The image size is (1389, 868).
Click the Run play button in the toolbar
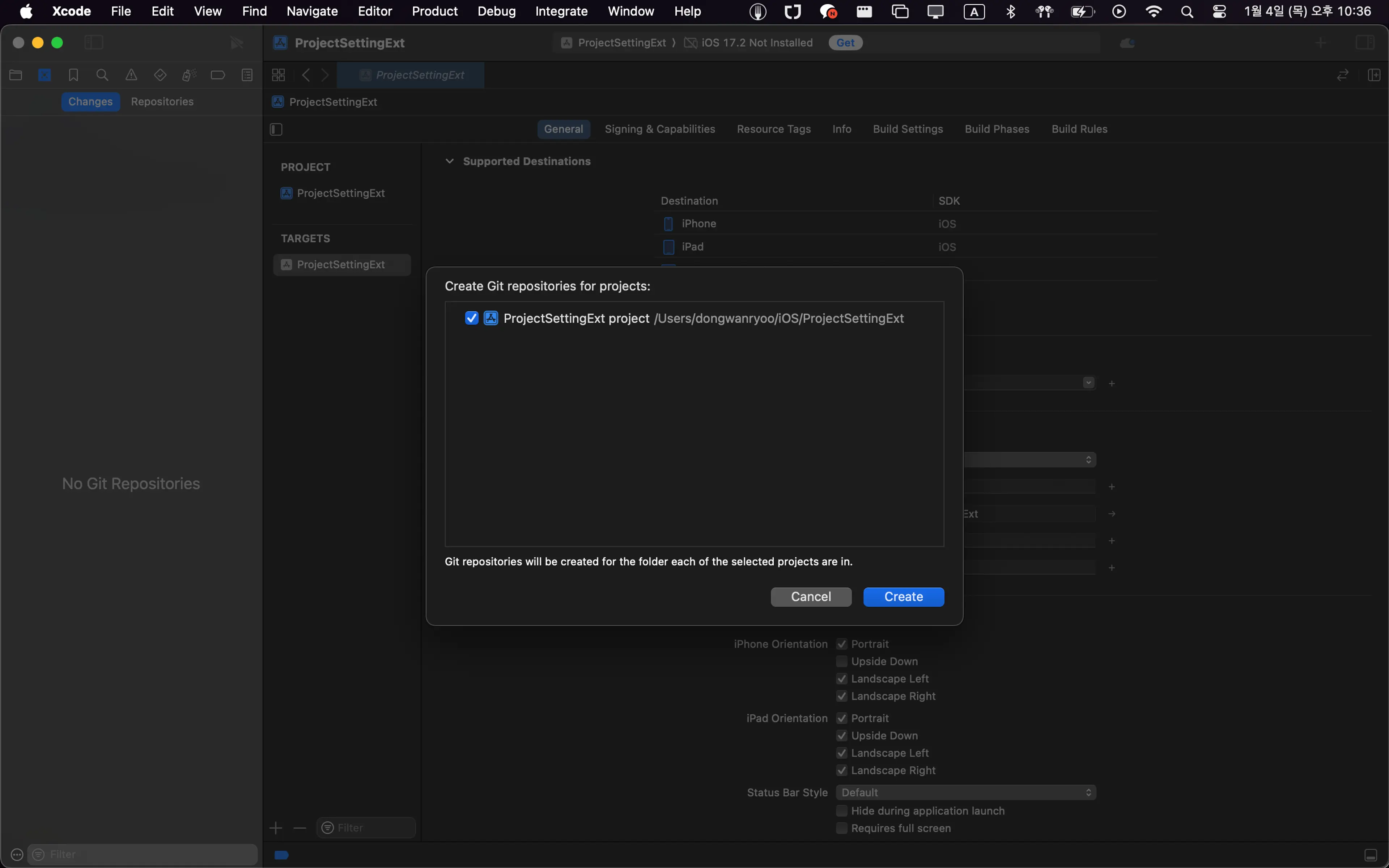click(237, 42)
